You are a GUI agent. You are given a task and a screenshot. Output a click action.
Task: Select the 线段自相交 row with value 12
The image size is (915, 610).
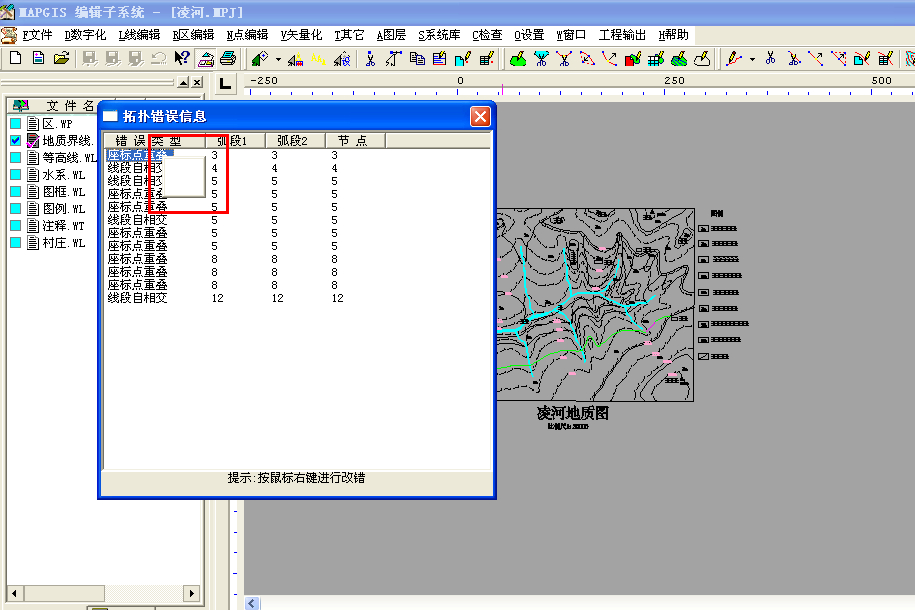coord(138,298)
